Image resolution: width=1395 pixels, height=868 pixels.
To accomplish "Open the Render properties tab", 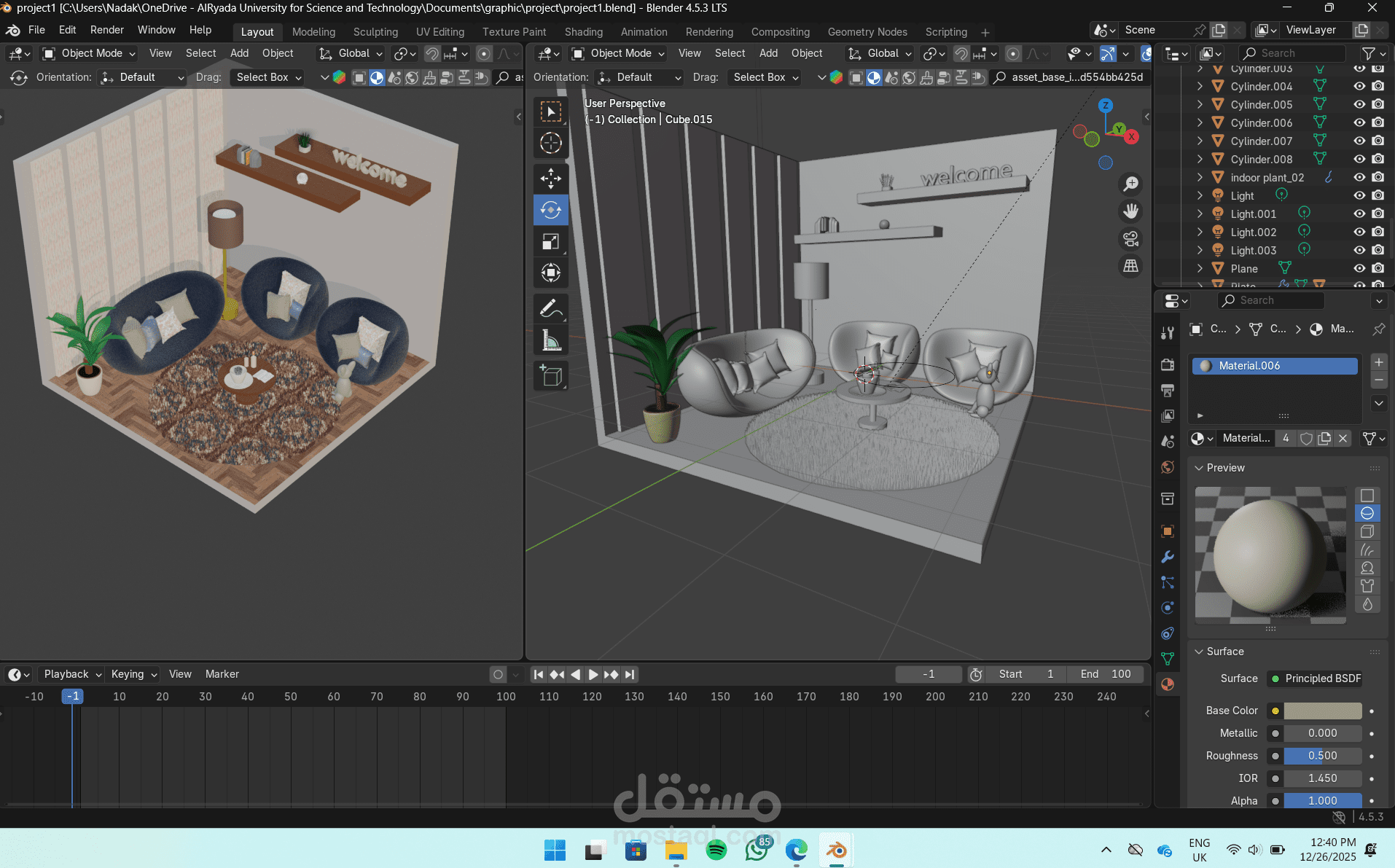I will [1168, 364].
